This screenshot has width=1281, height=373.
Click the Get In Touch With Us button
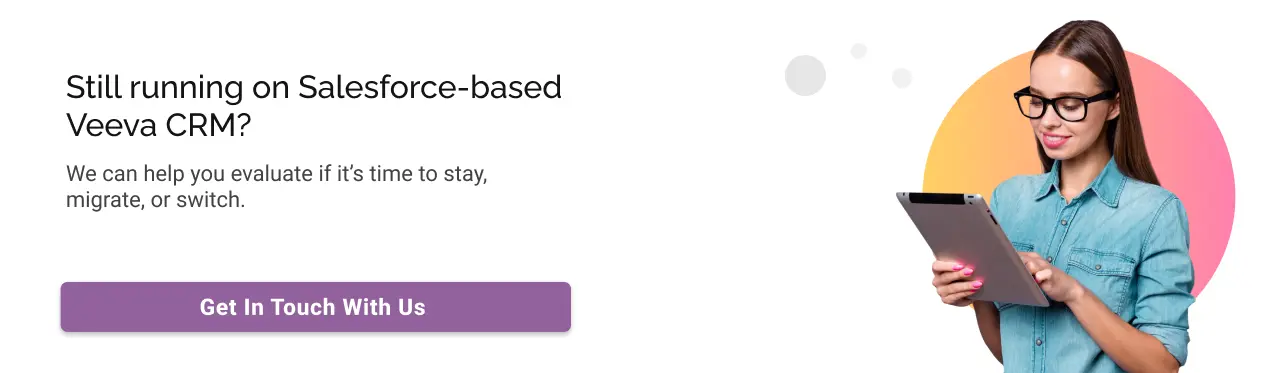(315, 307)
